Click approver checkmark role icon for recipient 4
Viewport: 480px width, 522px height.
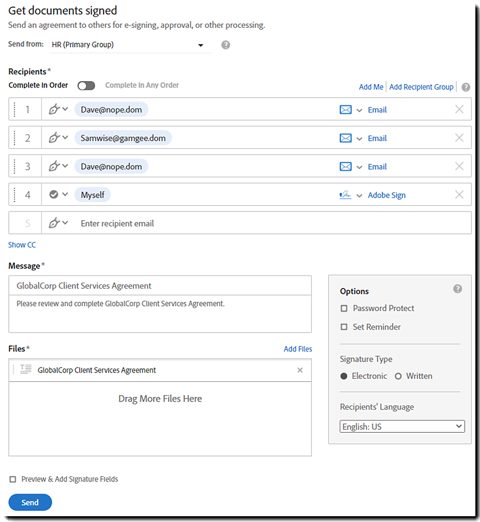coord(54,194)
